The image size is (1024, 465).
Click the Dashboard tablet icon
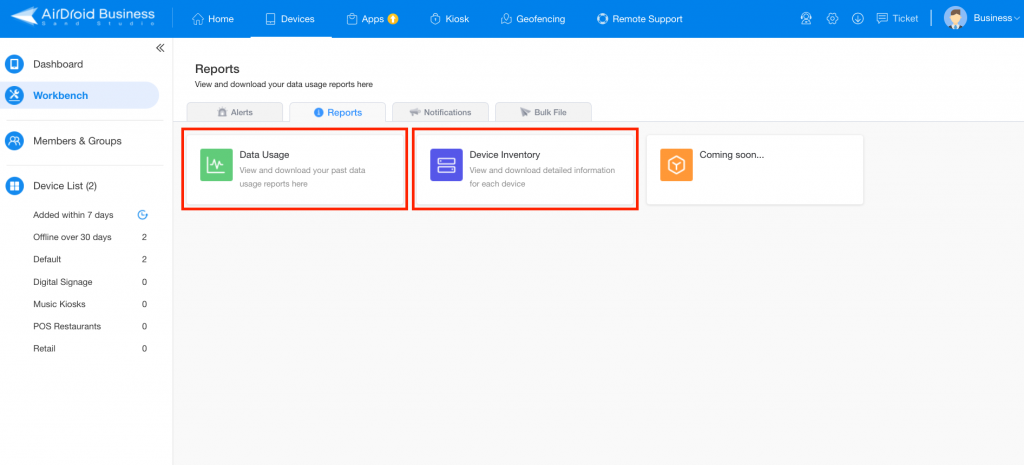(x=14, y=64)
